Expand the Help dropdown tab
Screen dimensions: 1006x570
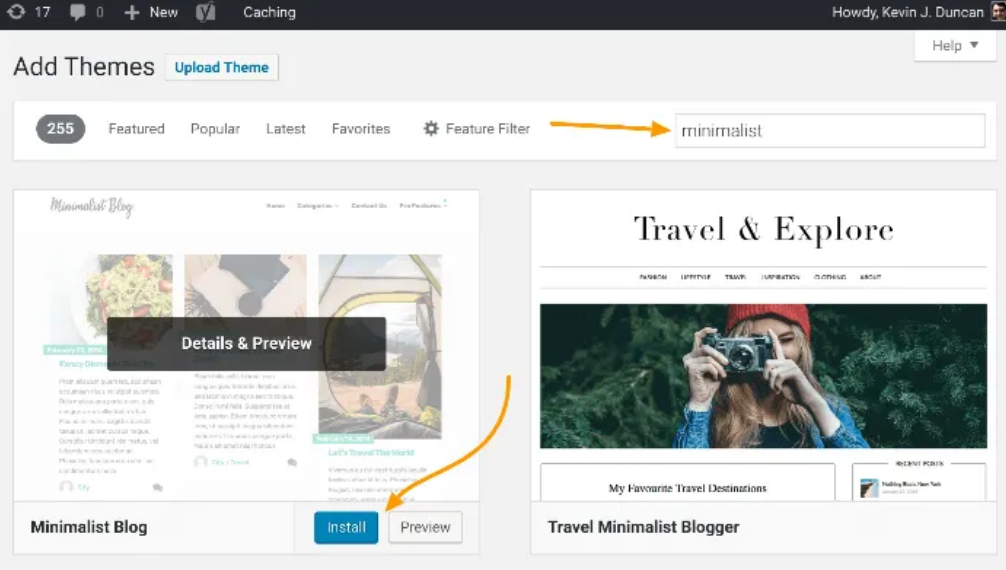point(955,46)
